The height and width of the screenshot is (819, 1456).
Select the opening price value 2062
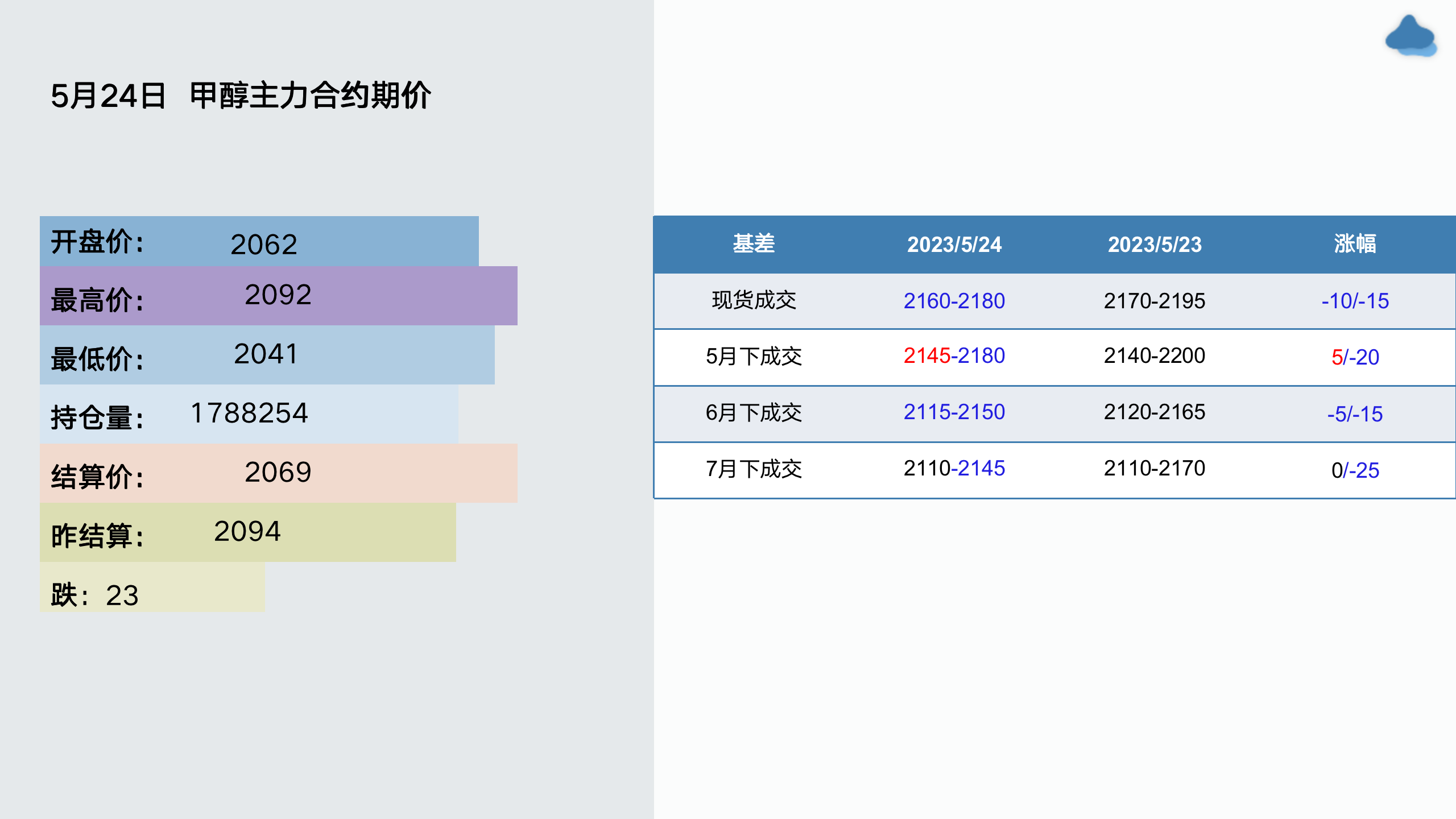point(264,245)
